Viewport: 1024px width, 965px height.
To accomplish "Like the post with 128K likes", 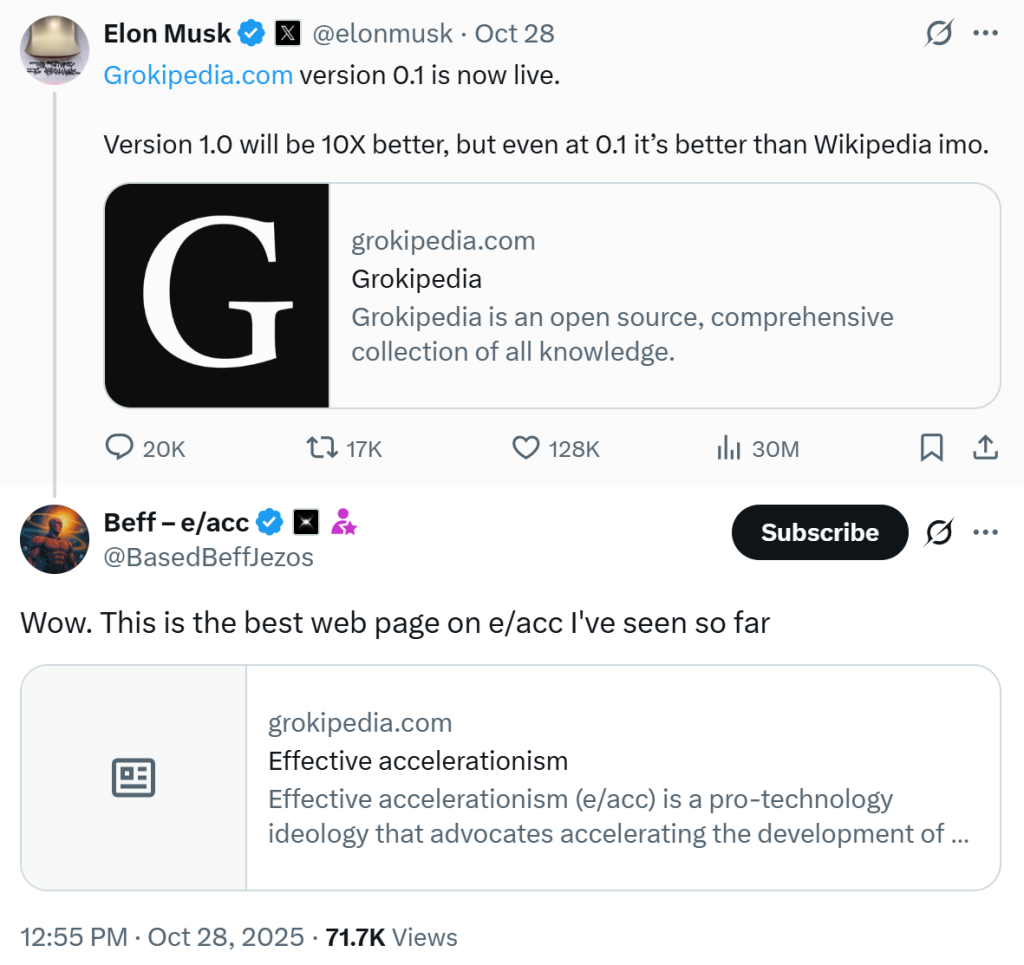I will [526, 448].
